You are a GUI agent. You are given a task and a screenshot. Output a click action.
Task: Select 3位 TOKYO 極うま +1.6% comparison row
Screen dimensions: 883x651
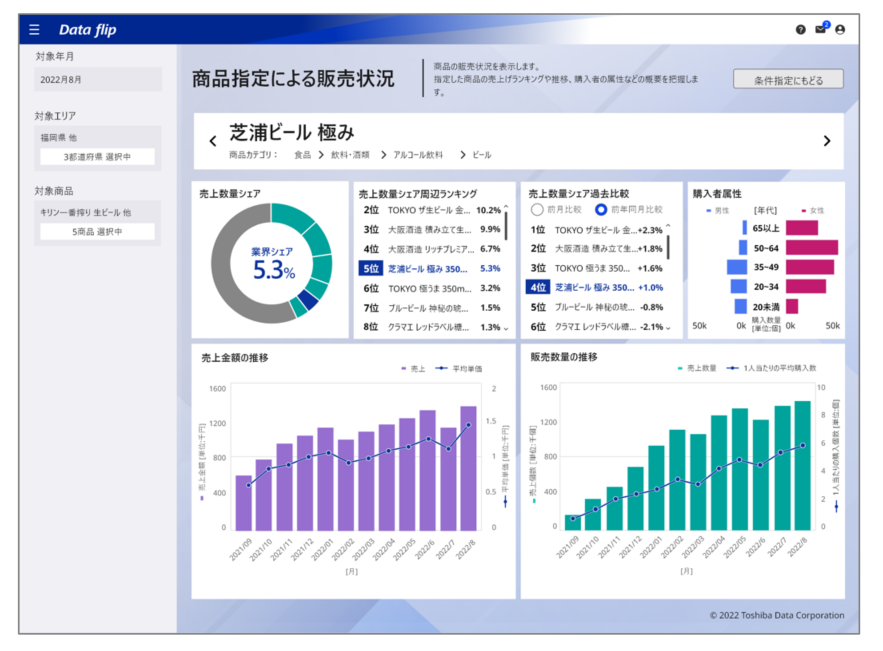coord(596,268)
